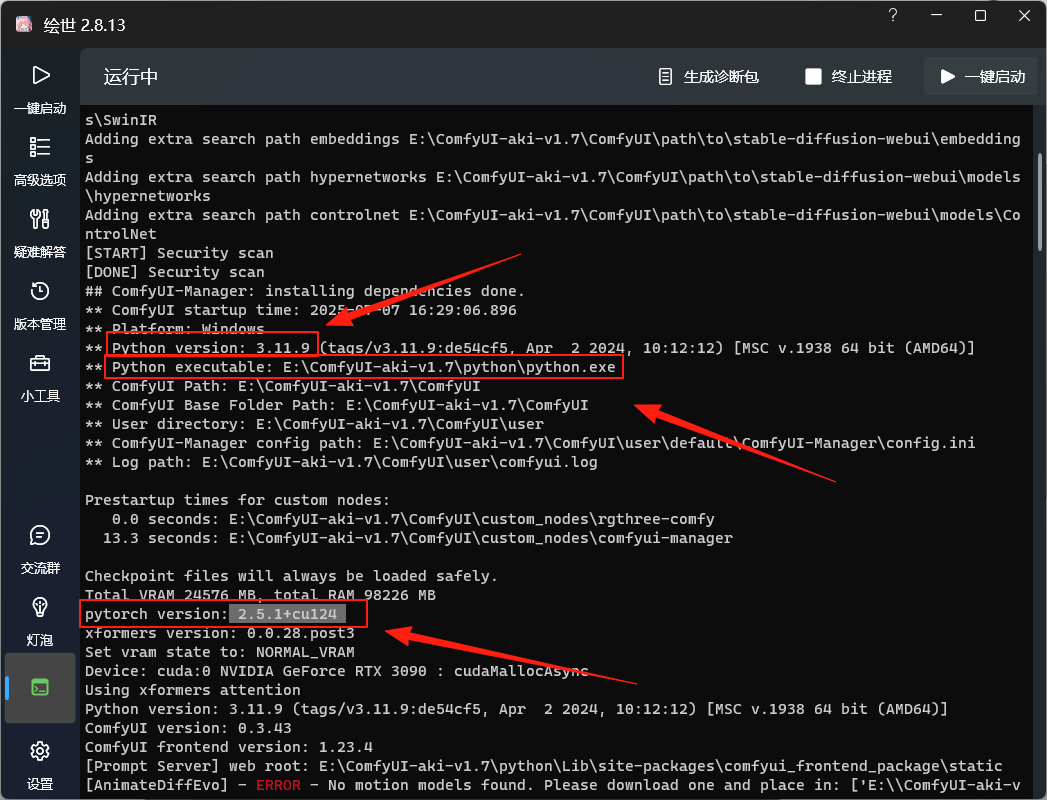Screen dimensions: 1047x800
Task: Open 高级选项 advanced options in sidebar
Action: 40,162
